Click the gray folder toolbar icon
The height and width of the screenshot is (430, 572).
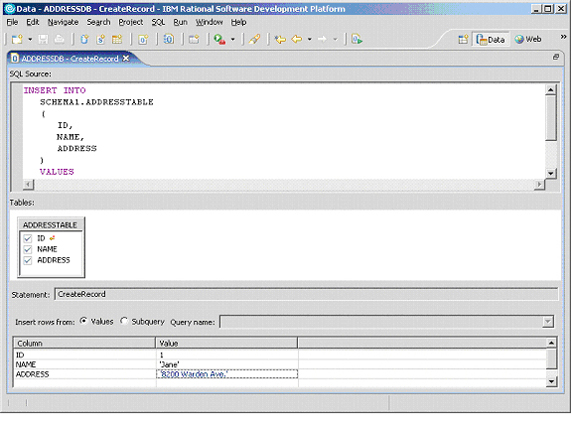click(194, 39)
